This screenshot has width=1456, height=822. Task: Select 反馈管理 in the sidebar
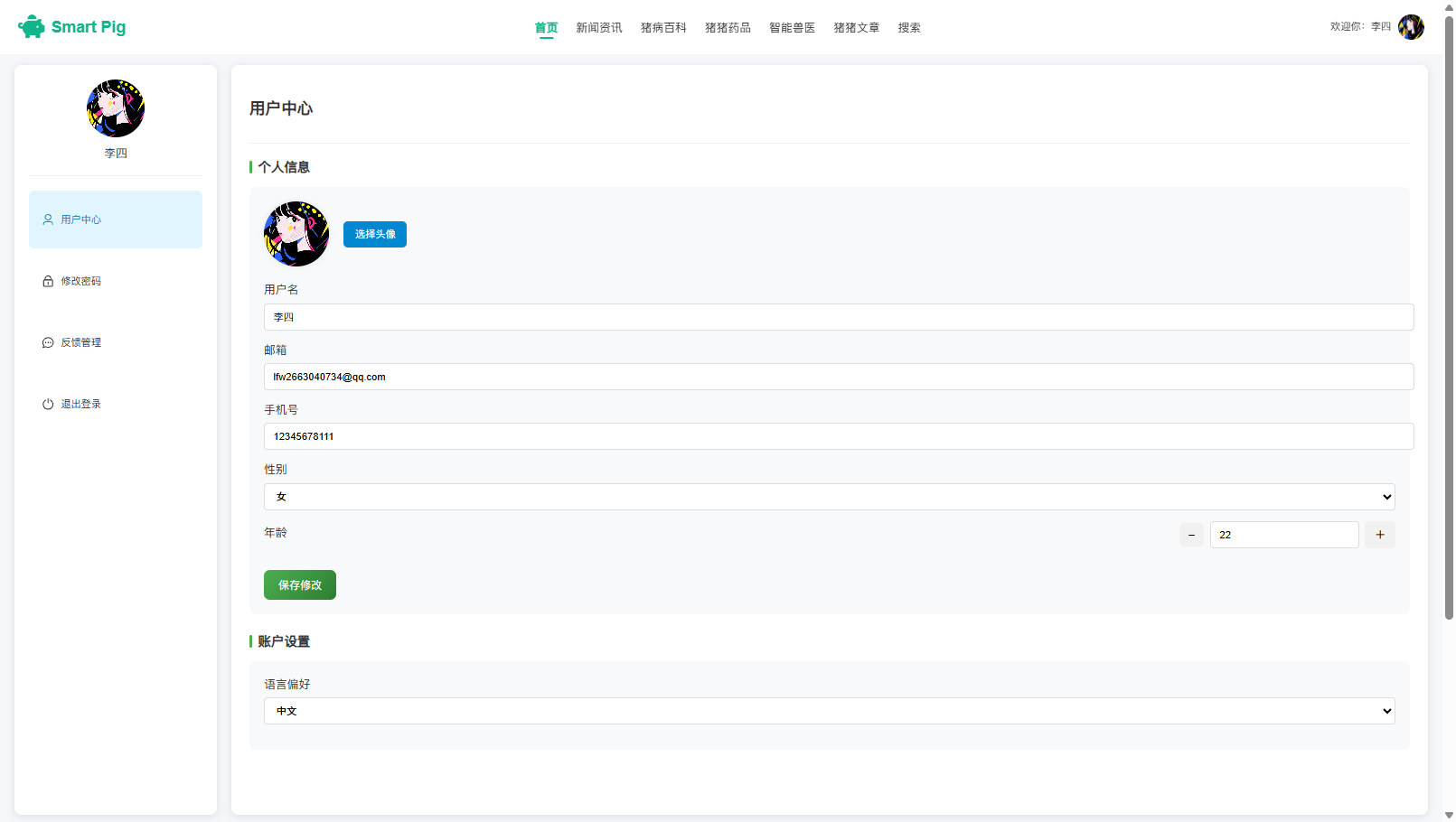tap(116, 342)
